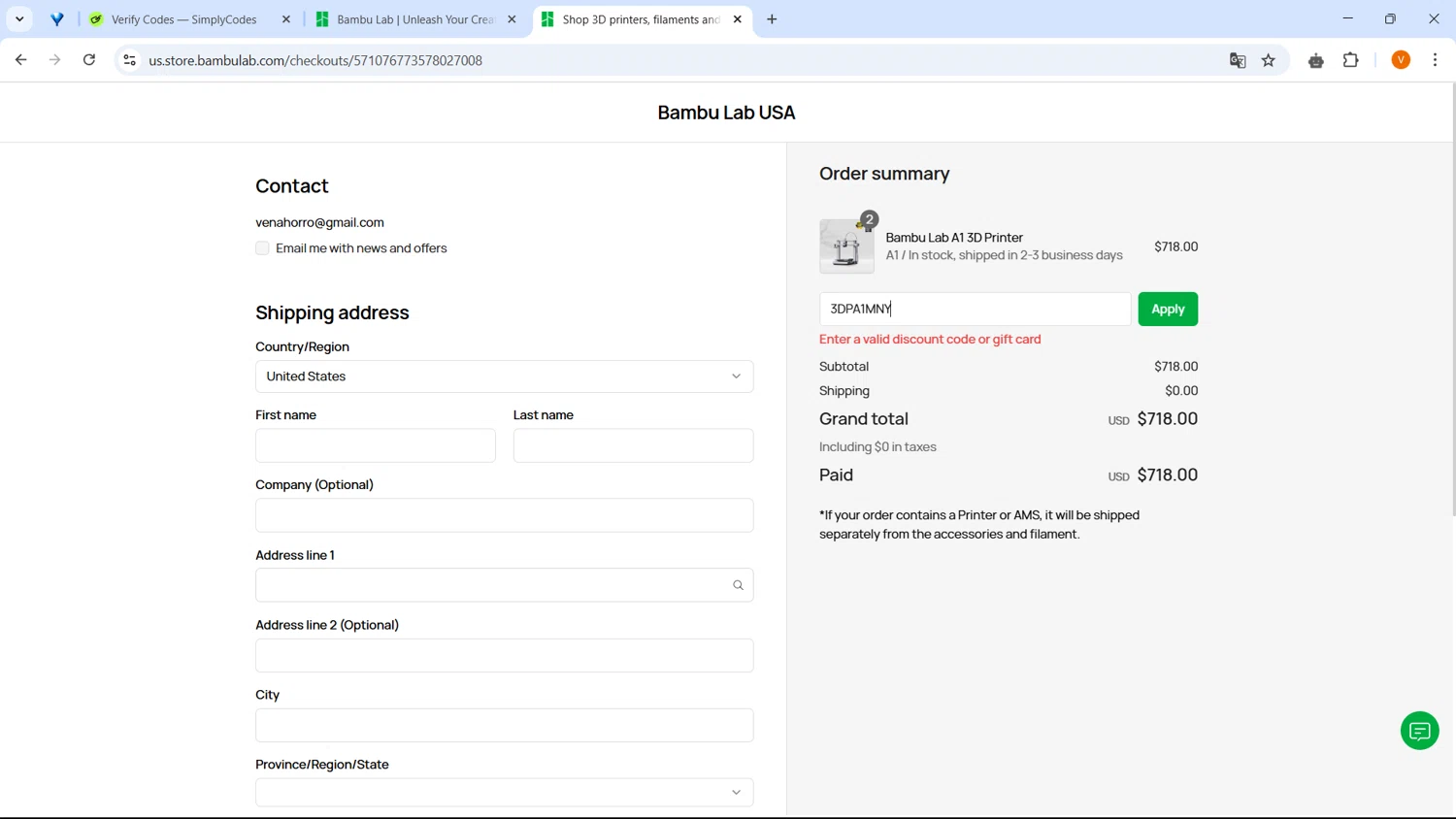The image size is (1456, 819).
Task: Expand the Province/Region/State dropdown
Action: click(x=504, y=793)
